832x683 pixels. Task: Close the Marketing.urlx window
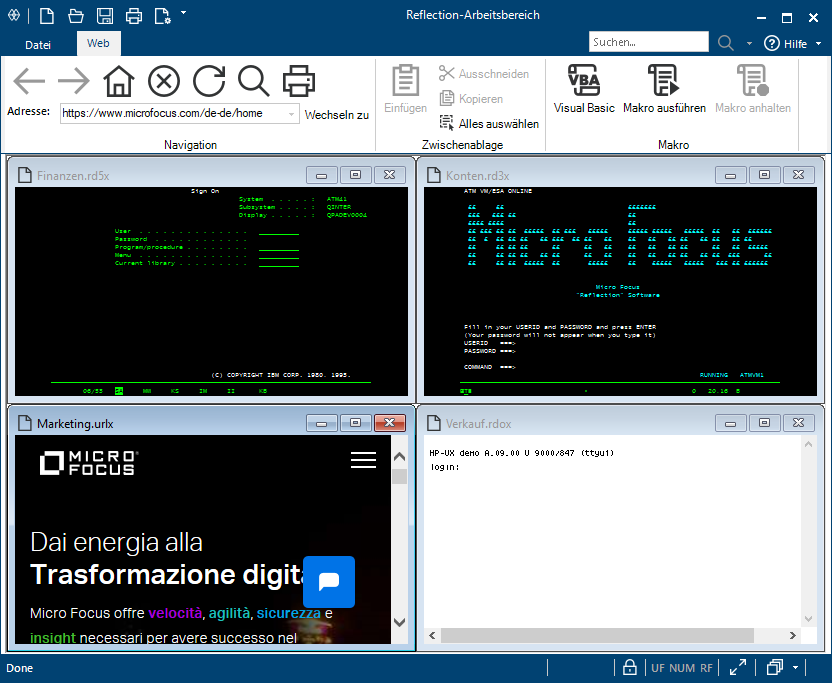(x=389, y=422)
